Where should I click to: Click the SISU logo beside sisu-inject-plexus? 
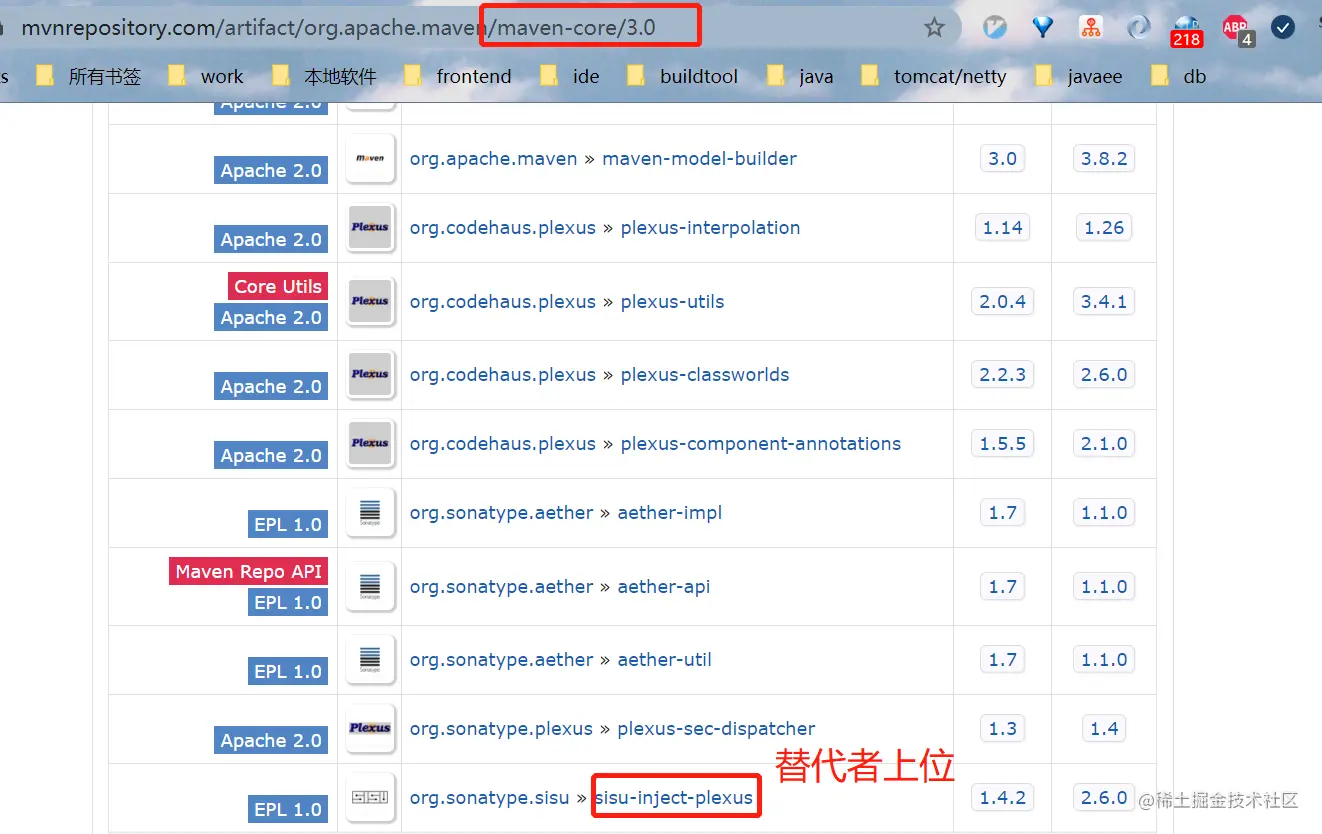point(370,797)
